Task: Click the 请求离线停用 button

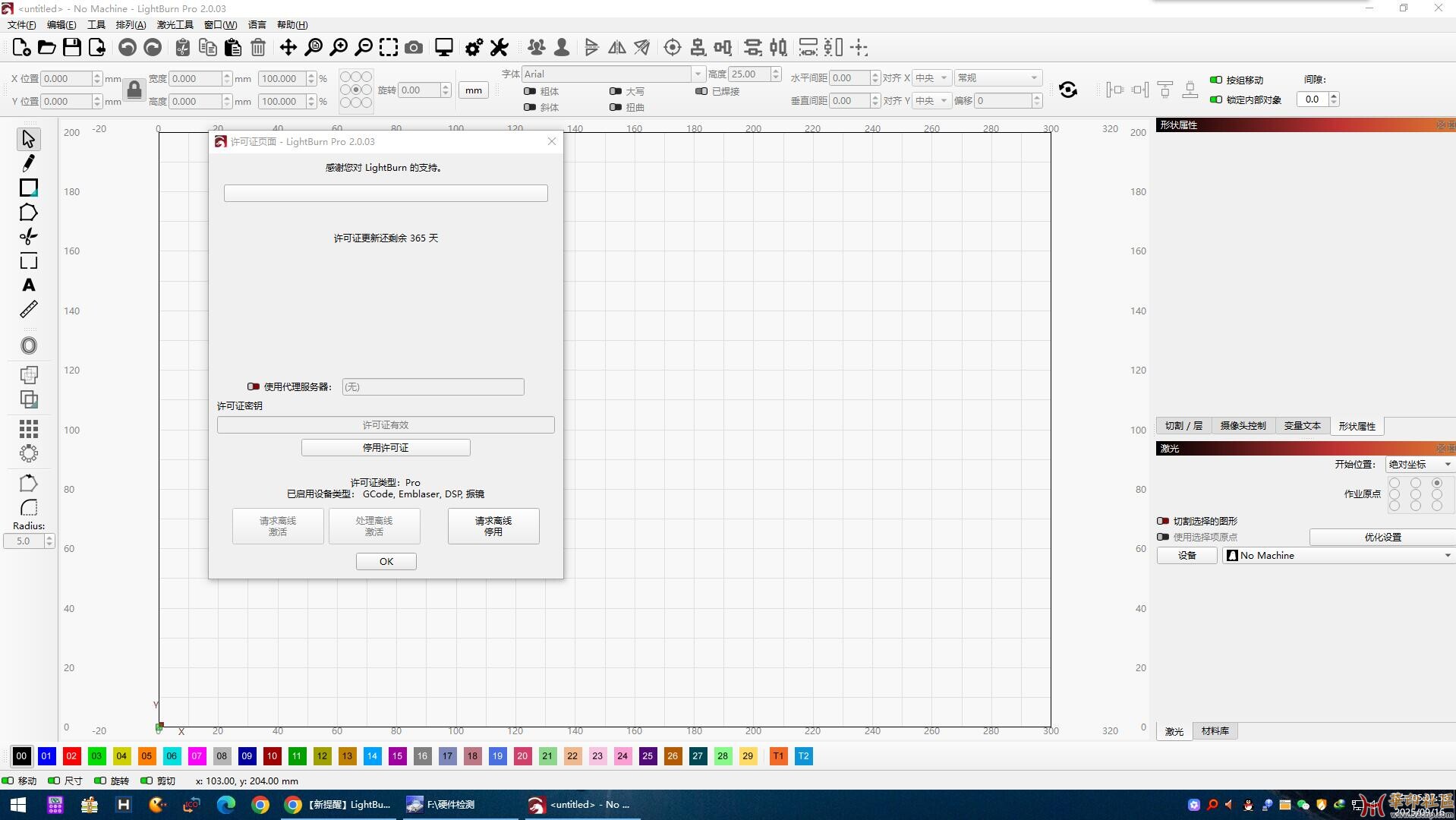Action: pos(493,525)
